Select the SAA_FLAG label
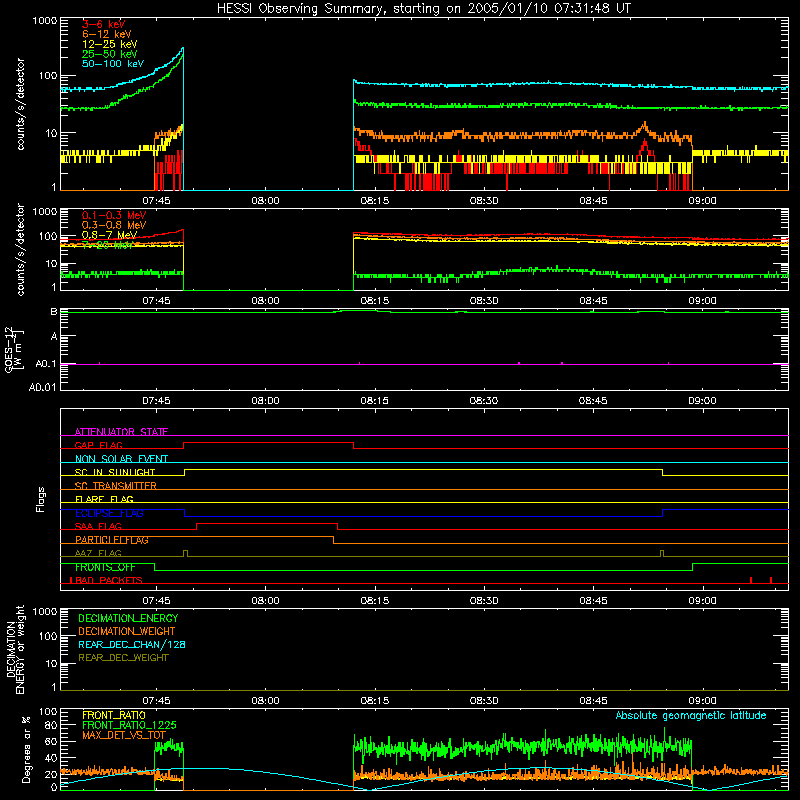 pos(98,526)
